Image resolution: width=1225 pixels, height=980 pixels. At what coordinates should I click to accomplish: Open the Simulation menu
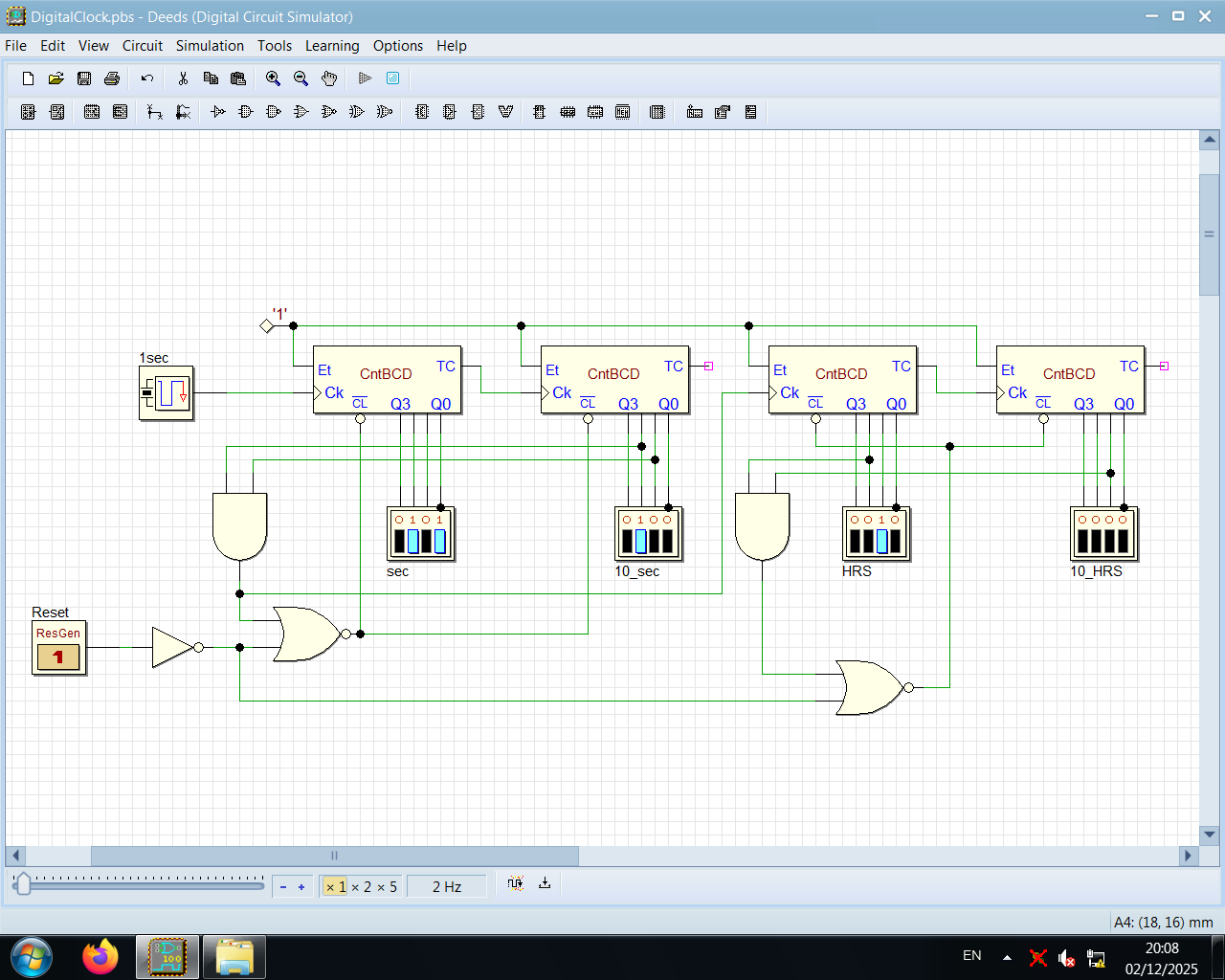tap(210, 46)
